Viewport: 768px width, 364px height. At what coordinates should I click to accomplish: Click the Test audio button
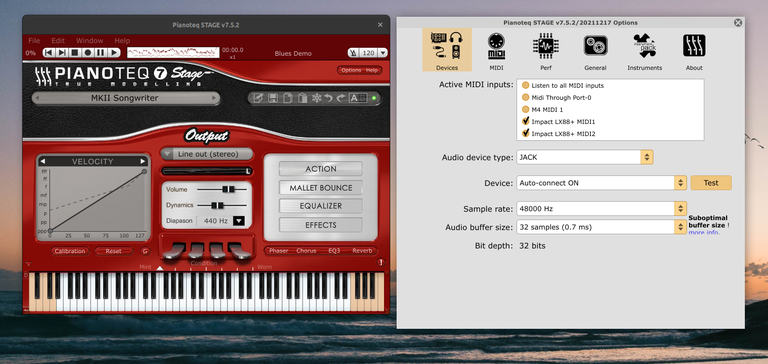click(x=711, y=183)
